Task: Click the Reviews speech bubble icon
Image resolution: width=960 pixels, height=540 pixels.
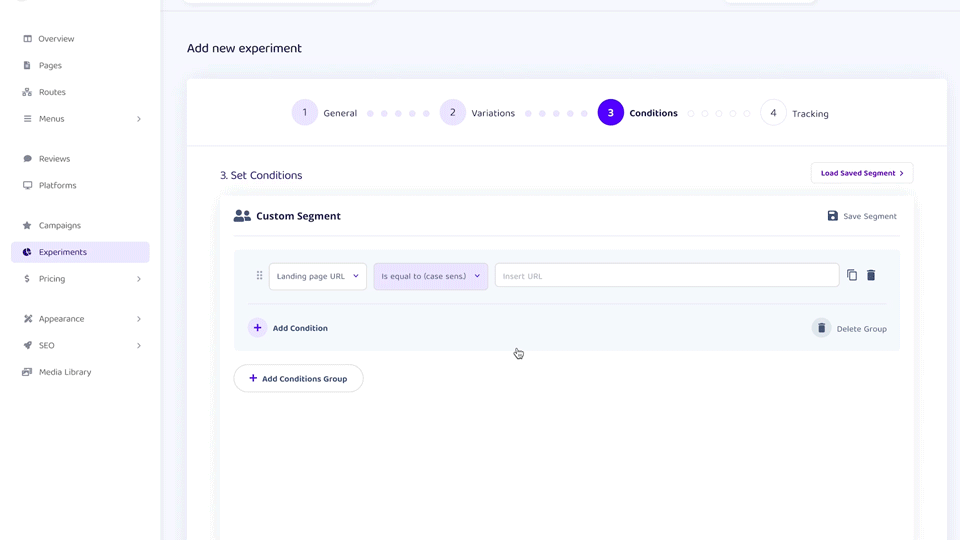Action: pyautogui.click(x=27, y=159)
